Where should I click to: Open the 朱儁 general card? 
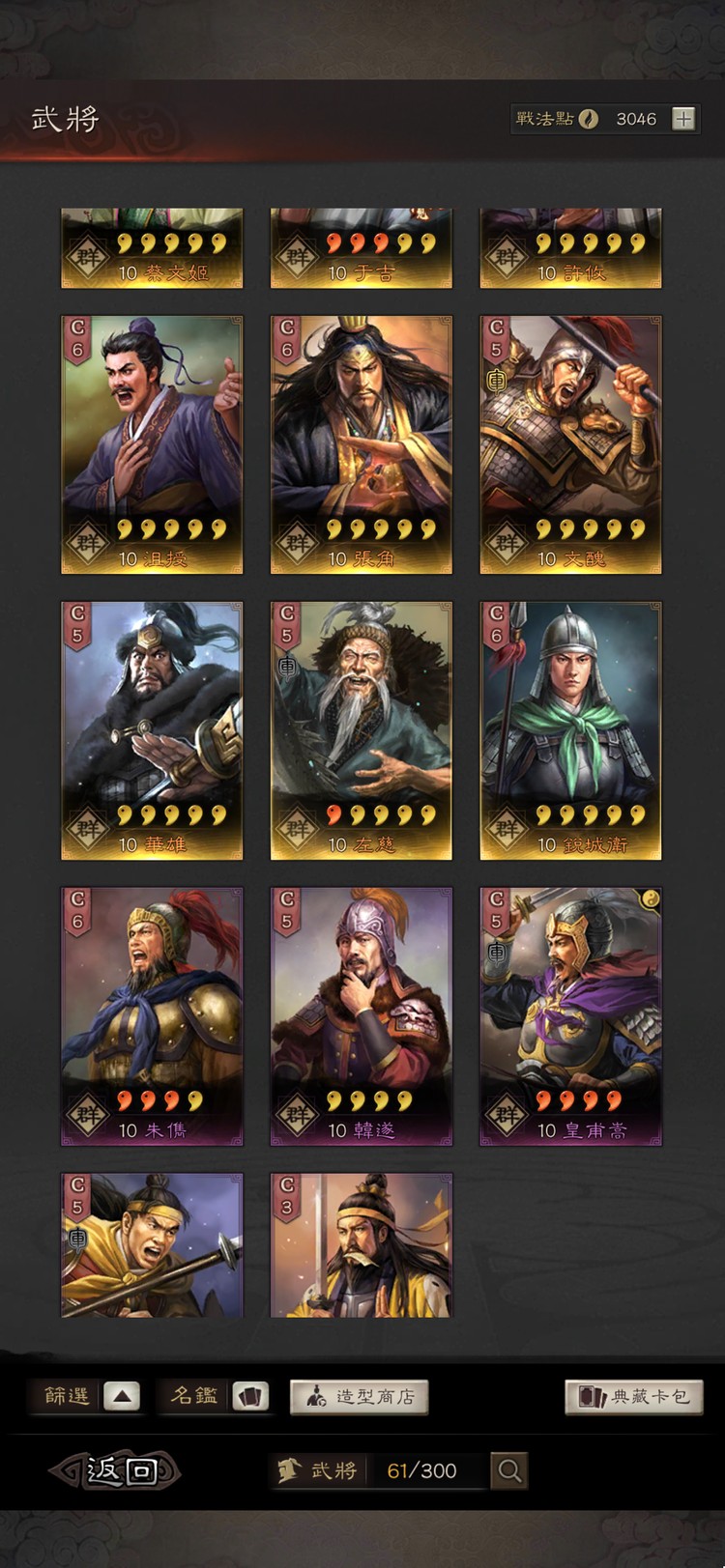(x=152, y=1016)
